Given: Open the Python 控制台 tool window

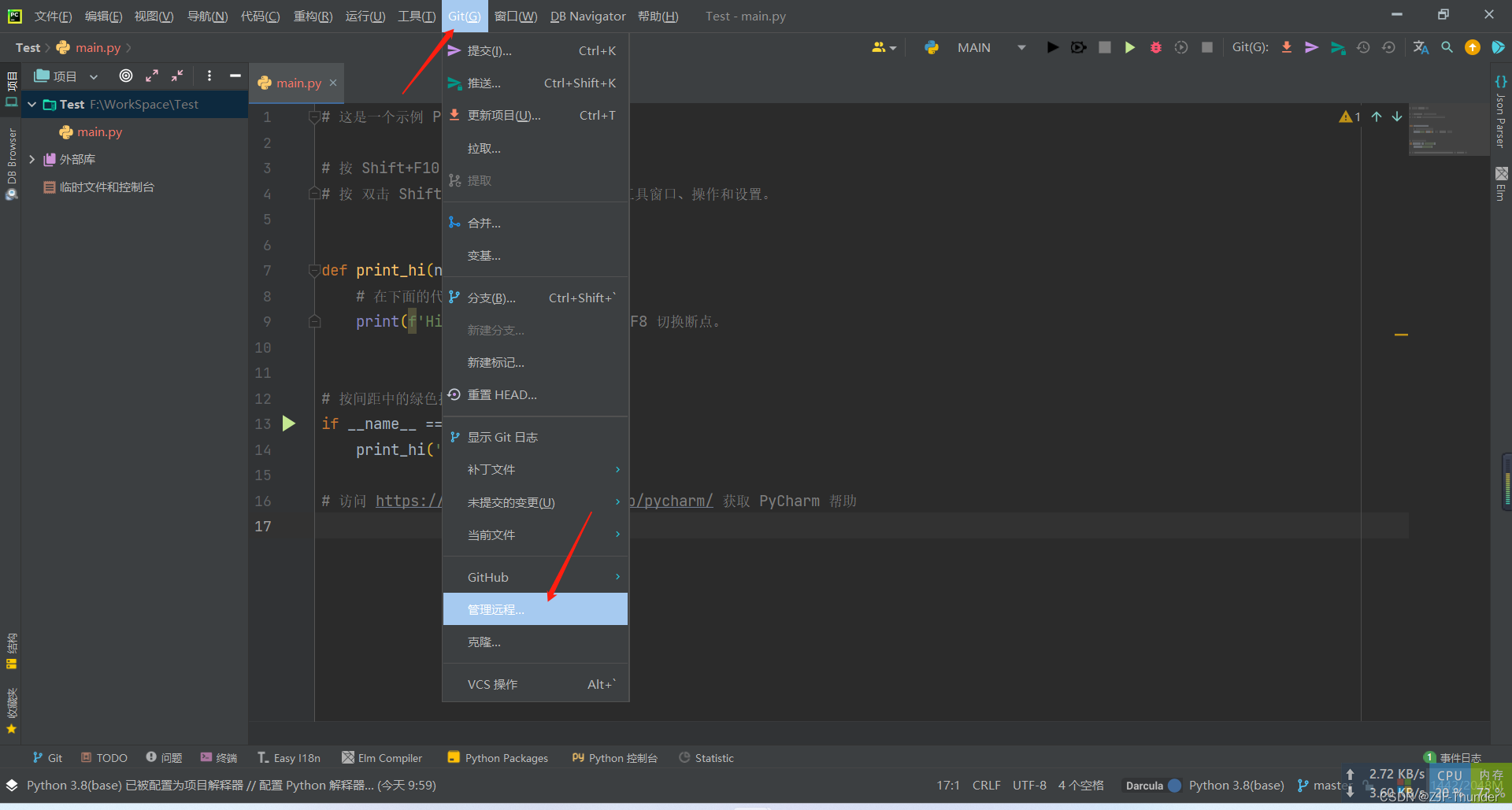Looking at the screenshot, I should coord(615,758).
